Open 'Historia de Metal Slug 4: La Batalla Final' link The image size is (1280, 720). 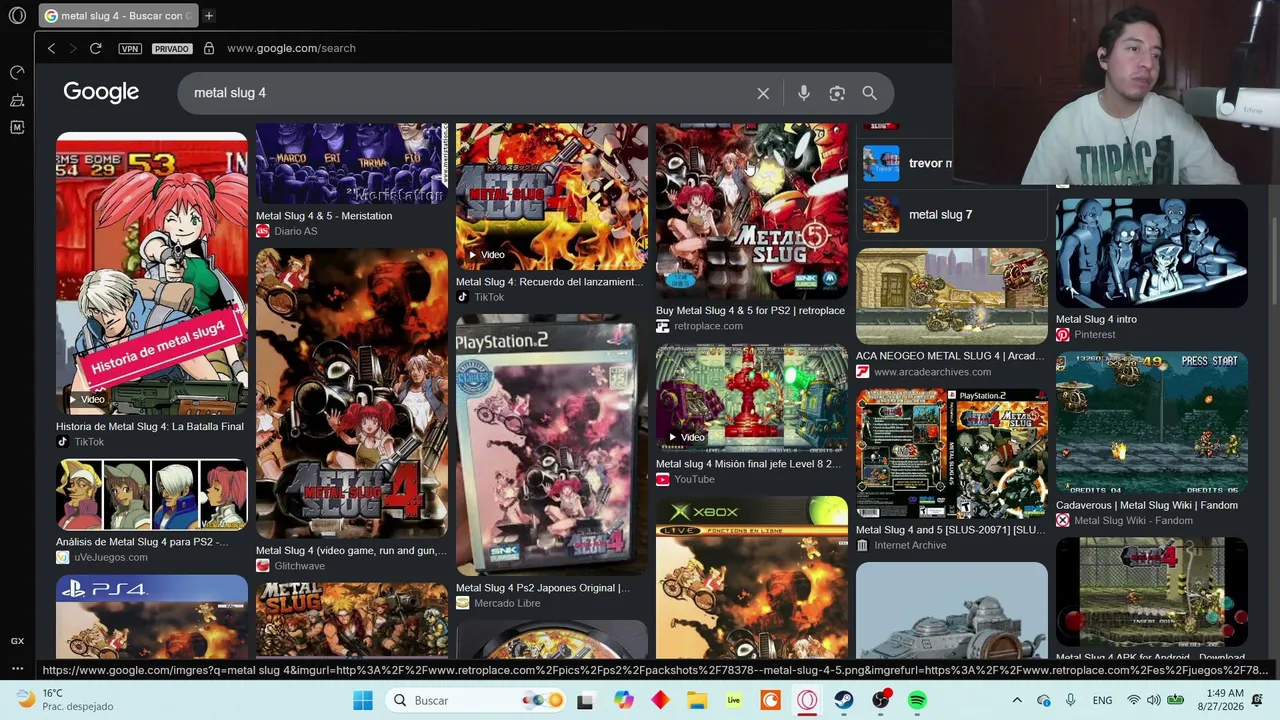150,427
